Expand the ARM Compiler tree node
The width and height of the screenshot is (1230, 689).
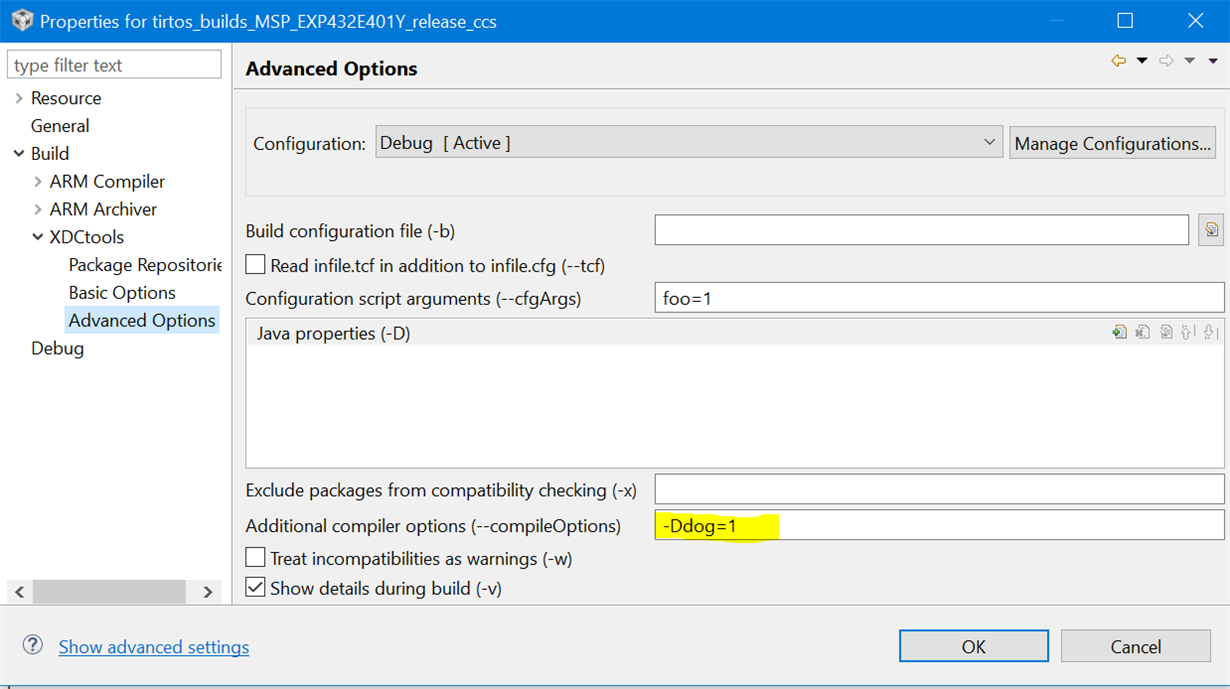(38, 182)
